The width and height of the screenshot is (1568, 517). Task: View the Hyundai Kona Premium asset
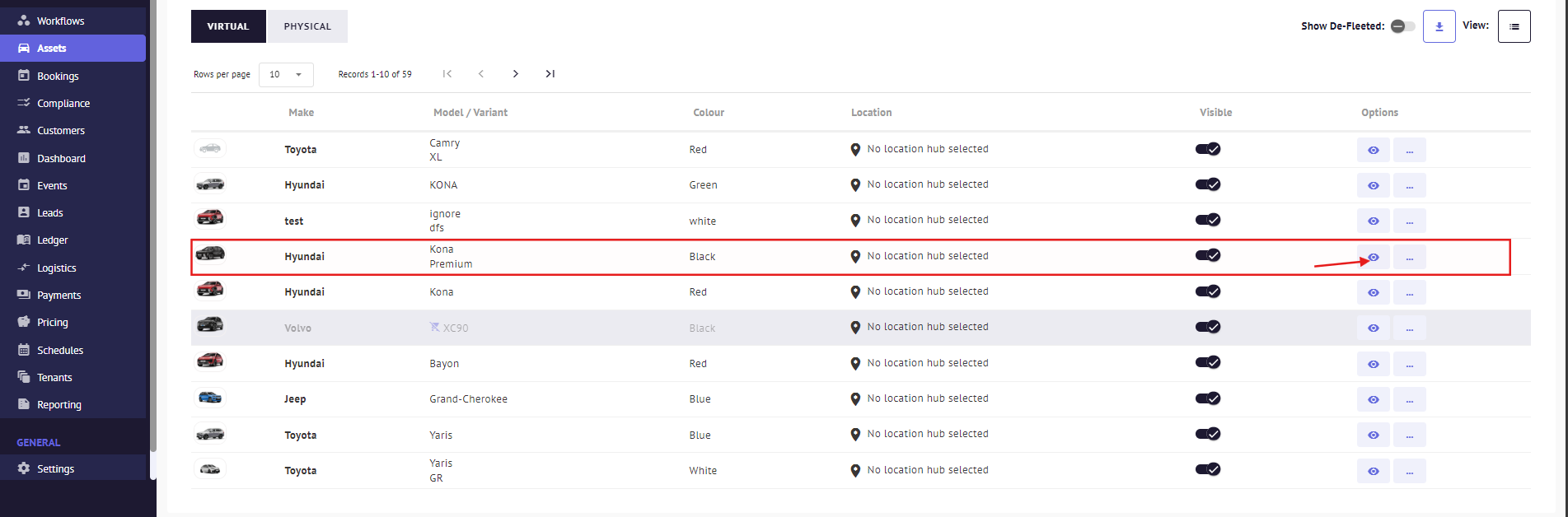tap(1374, 257)
